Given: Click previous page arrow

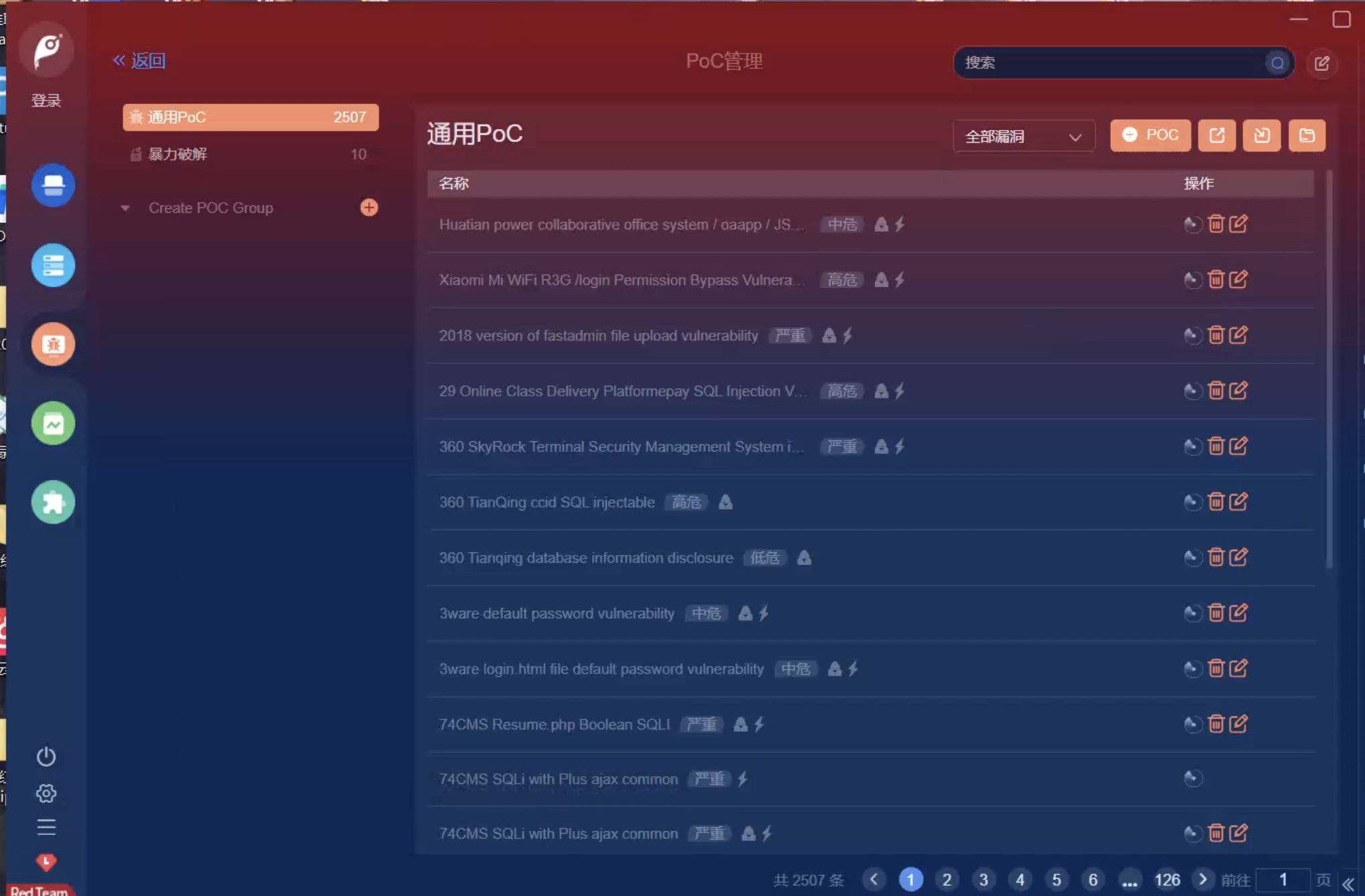Looking at the screenshot, I should (874, 879).
